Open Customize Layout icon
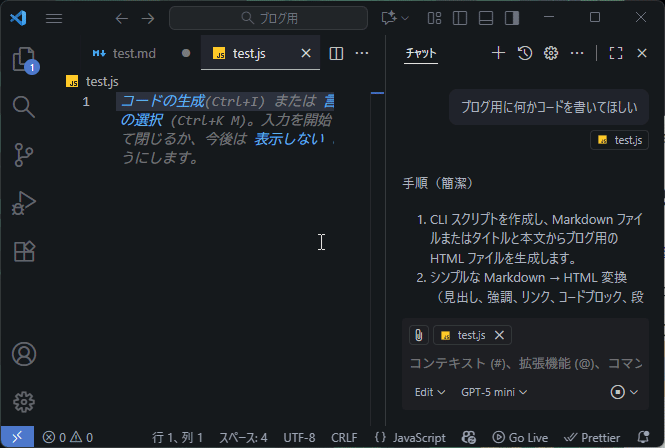Image resolution: width=665 pixels, height=448 pixels. [434, 18]
